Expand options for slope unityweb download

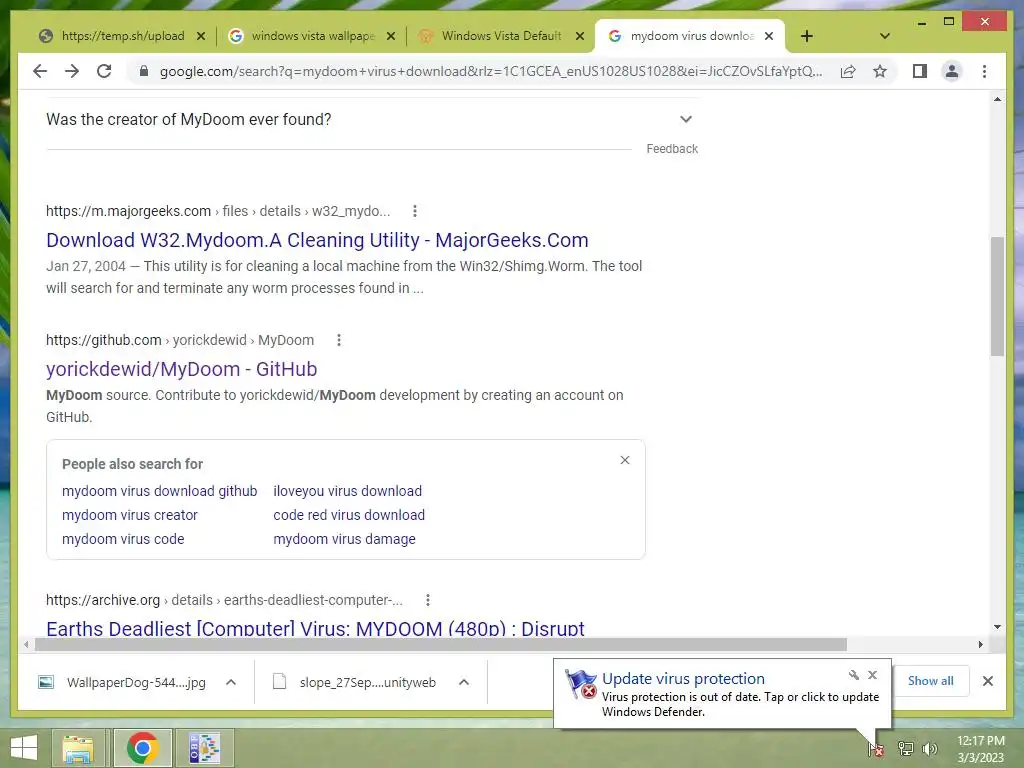tap(464, 682)
